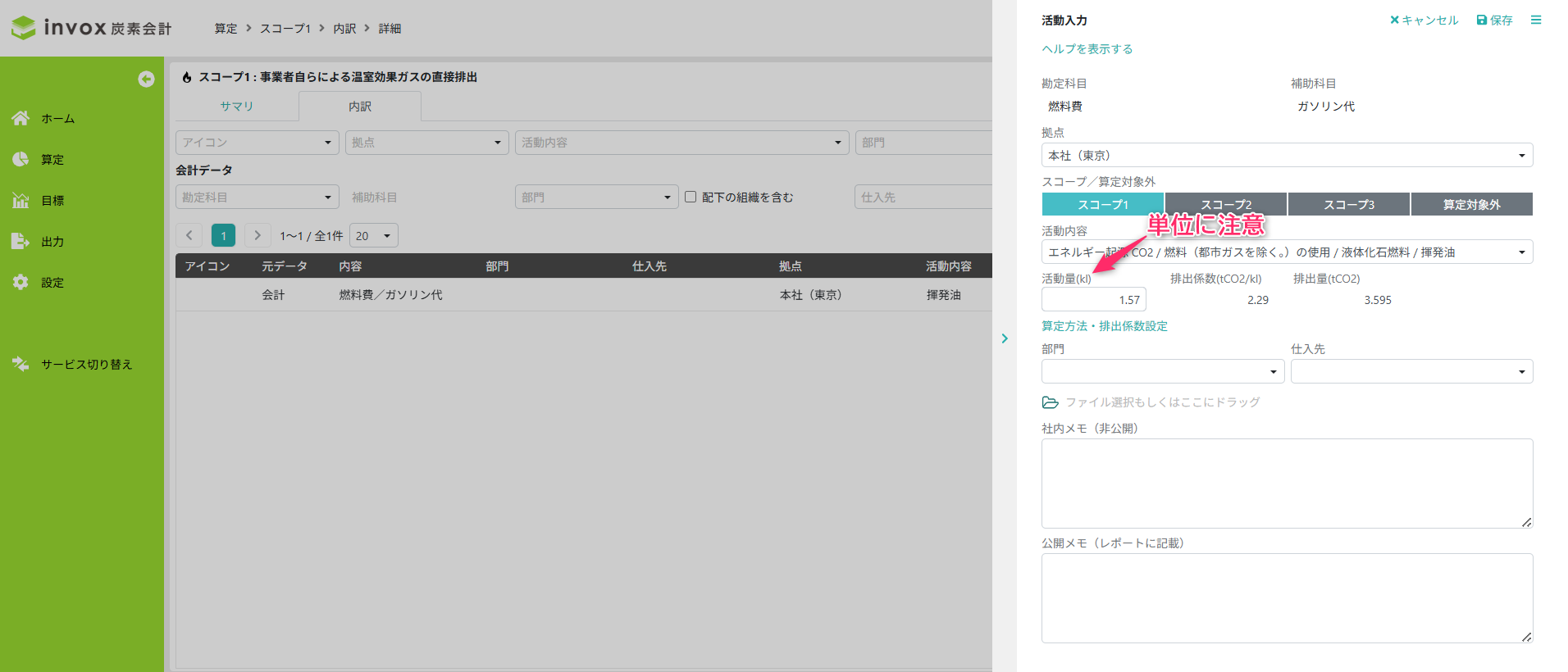Toggle 配下の組織を含む checkbox
The image size is (1568, 672).
coord(691,197)
